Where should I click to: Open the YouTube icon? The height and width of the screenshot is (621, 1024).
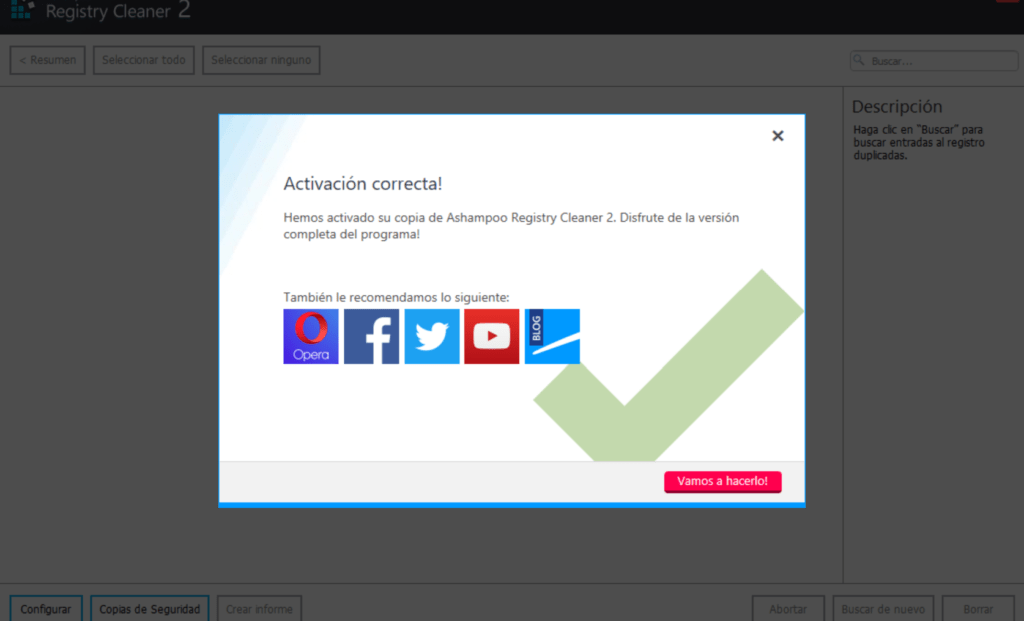point(492,336)
